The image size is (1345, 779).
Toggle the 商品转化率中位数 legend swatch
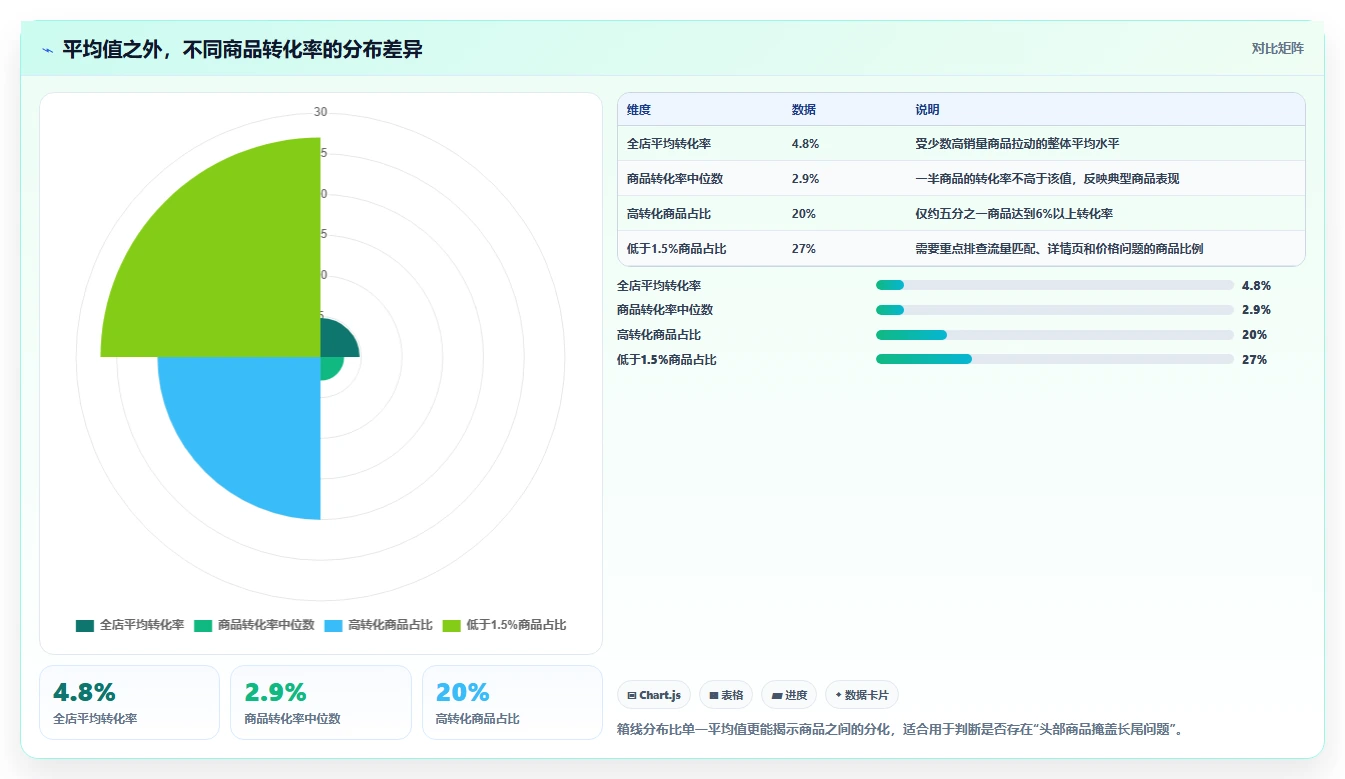pos(203,625)
